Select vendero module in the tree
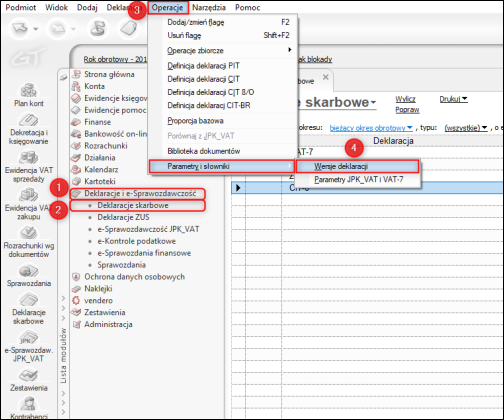 (98, 301)
